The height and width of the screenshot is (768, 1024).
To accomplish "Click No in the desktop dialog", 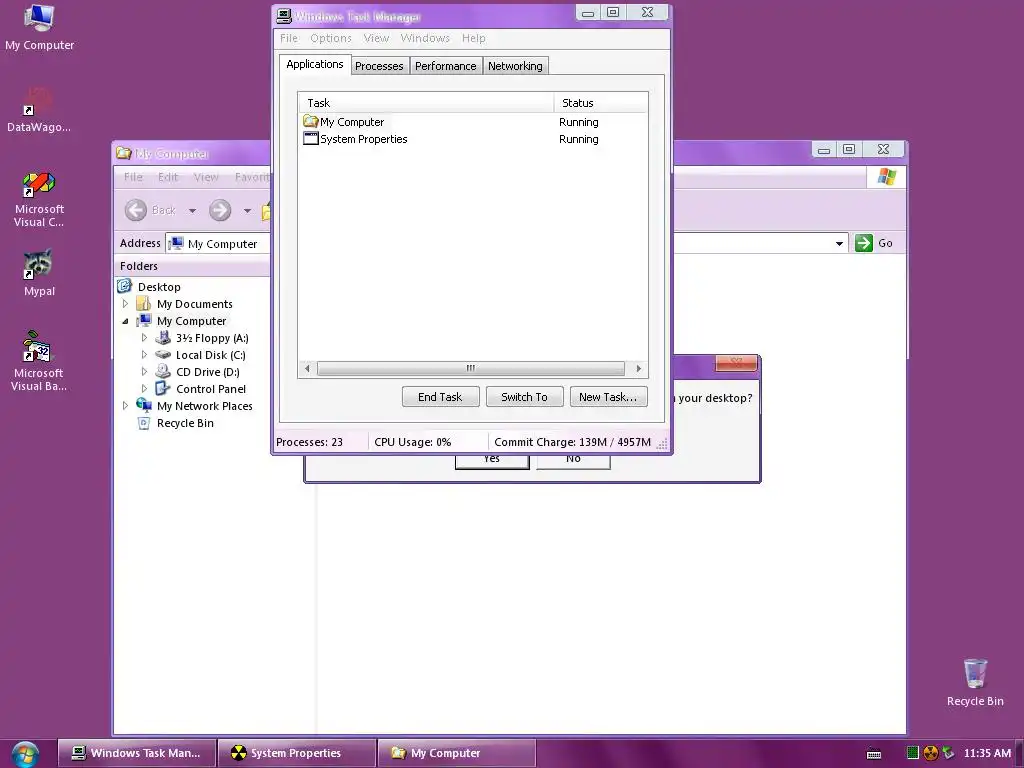I will click(573, 460).
